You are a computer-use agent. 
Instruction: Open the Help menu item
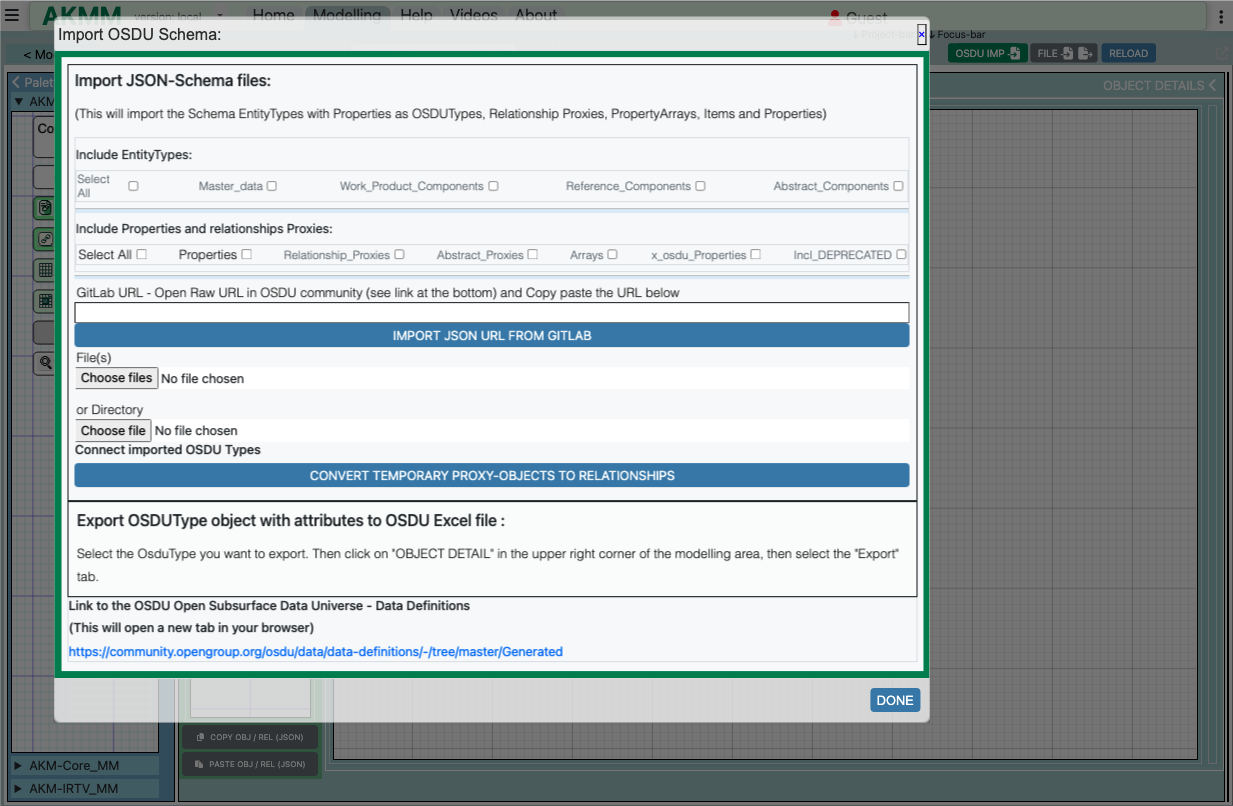[x=416, y=15]
